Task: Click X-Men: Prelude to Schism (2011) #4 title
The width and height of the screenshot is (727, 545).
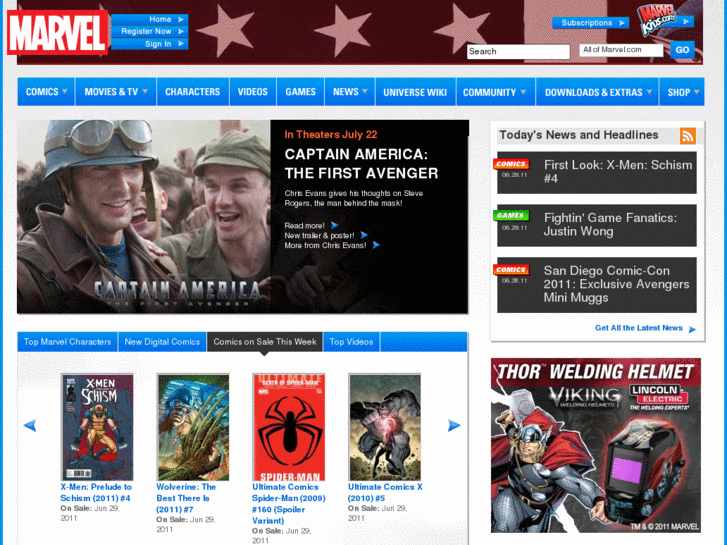Action: pos(96,493)
